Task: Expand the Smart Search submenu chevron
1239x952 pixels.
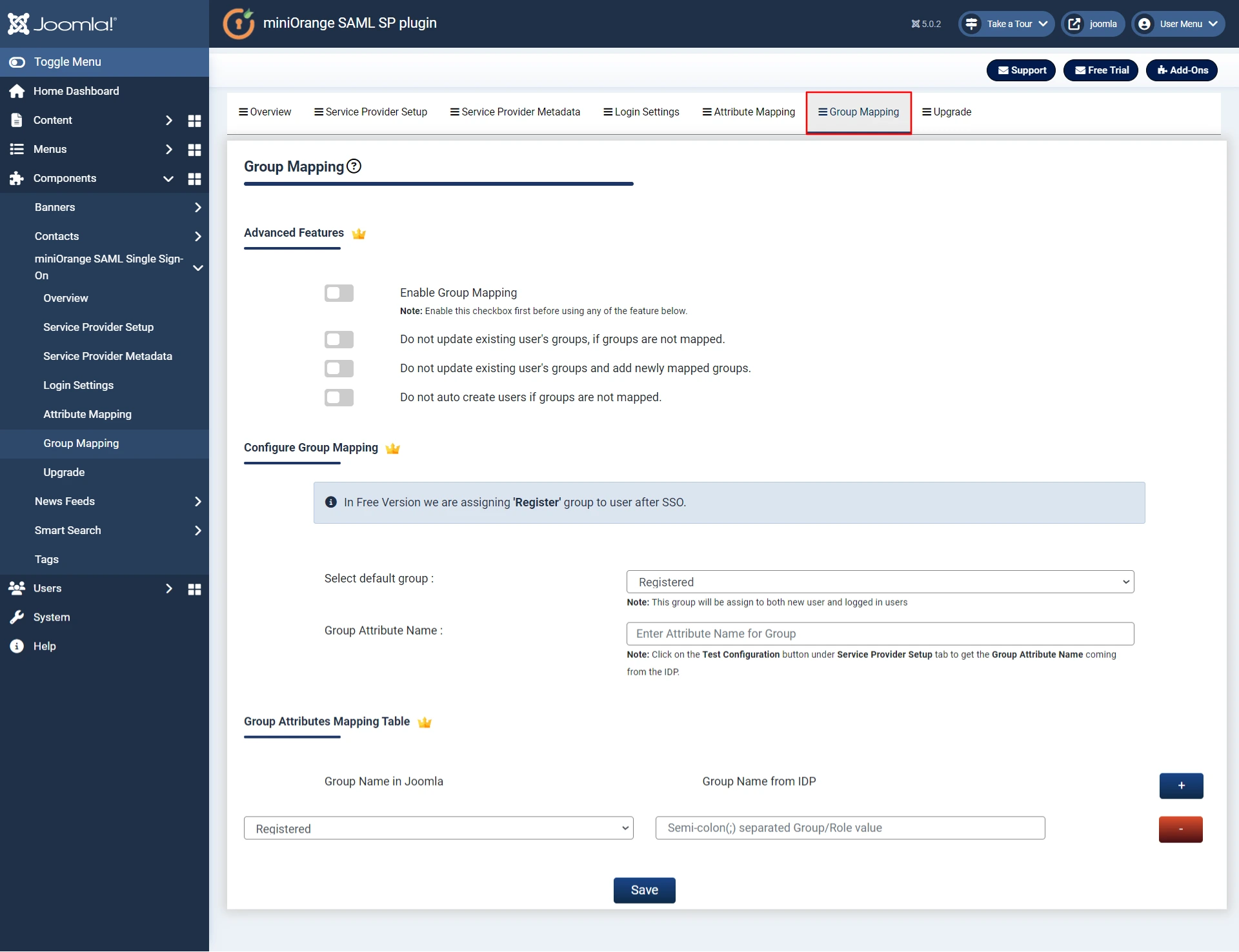Action: click(x=198, y=530)
